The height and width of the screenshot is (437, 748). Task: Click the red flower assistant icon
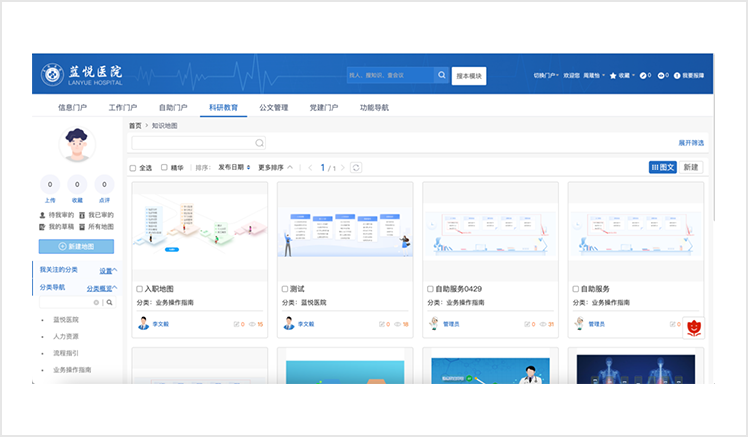(x=692, y=326)
